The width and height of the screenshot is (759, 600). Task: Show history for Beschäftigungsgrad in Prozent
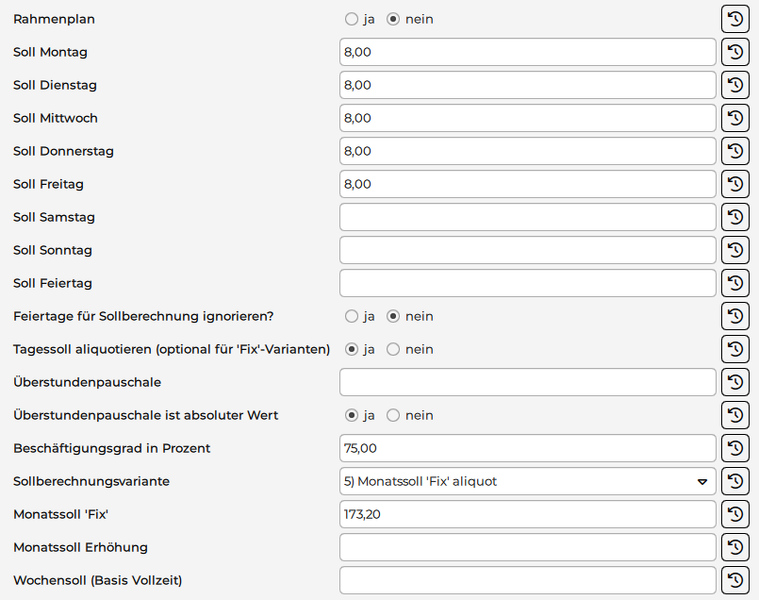coord(735,448)
